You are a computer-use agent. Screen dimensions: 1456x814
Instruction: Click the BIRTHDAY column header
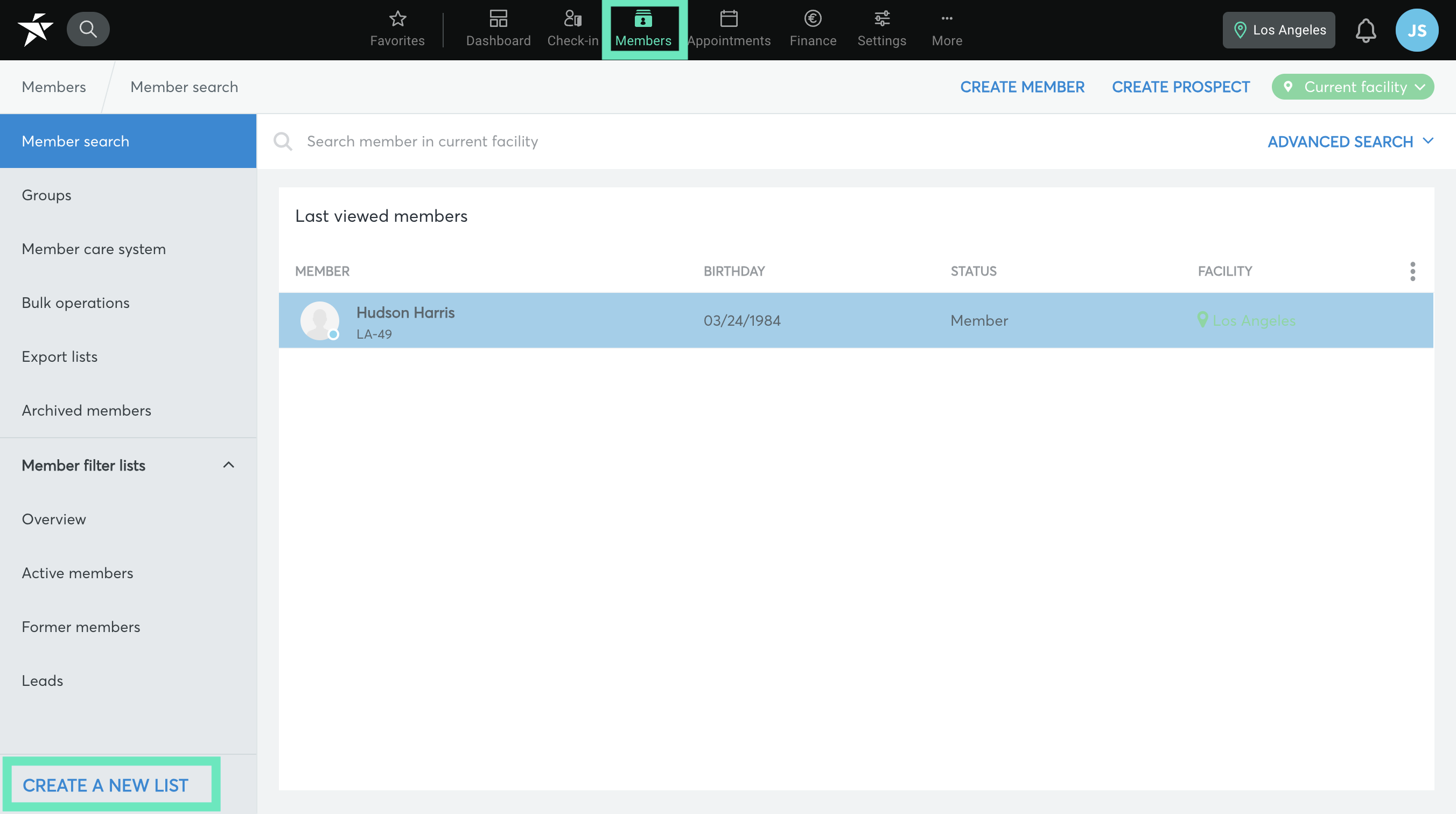pos(733,271)
